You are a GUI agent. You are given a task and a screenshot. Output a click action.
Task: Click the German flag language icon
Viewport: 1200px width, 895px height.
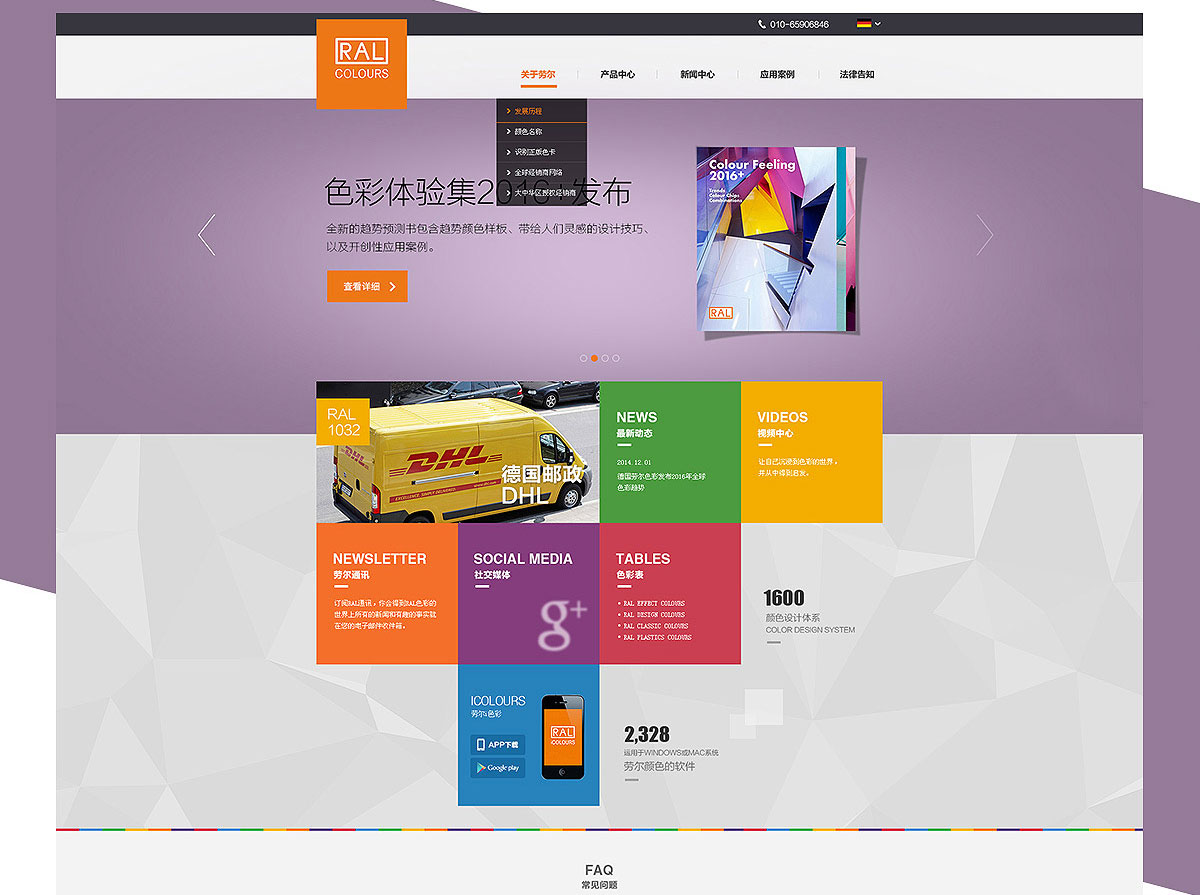(864, 24)
